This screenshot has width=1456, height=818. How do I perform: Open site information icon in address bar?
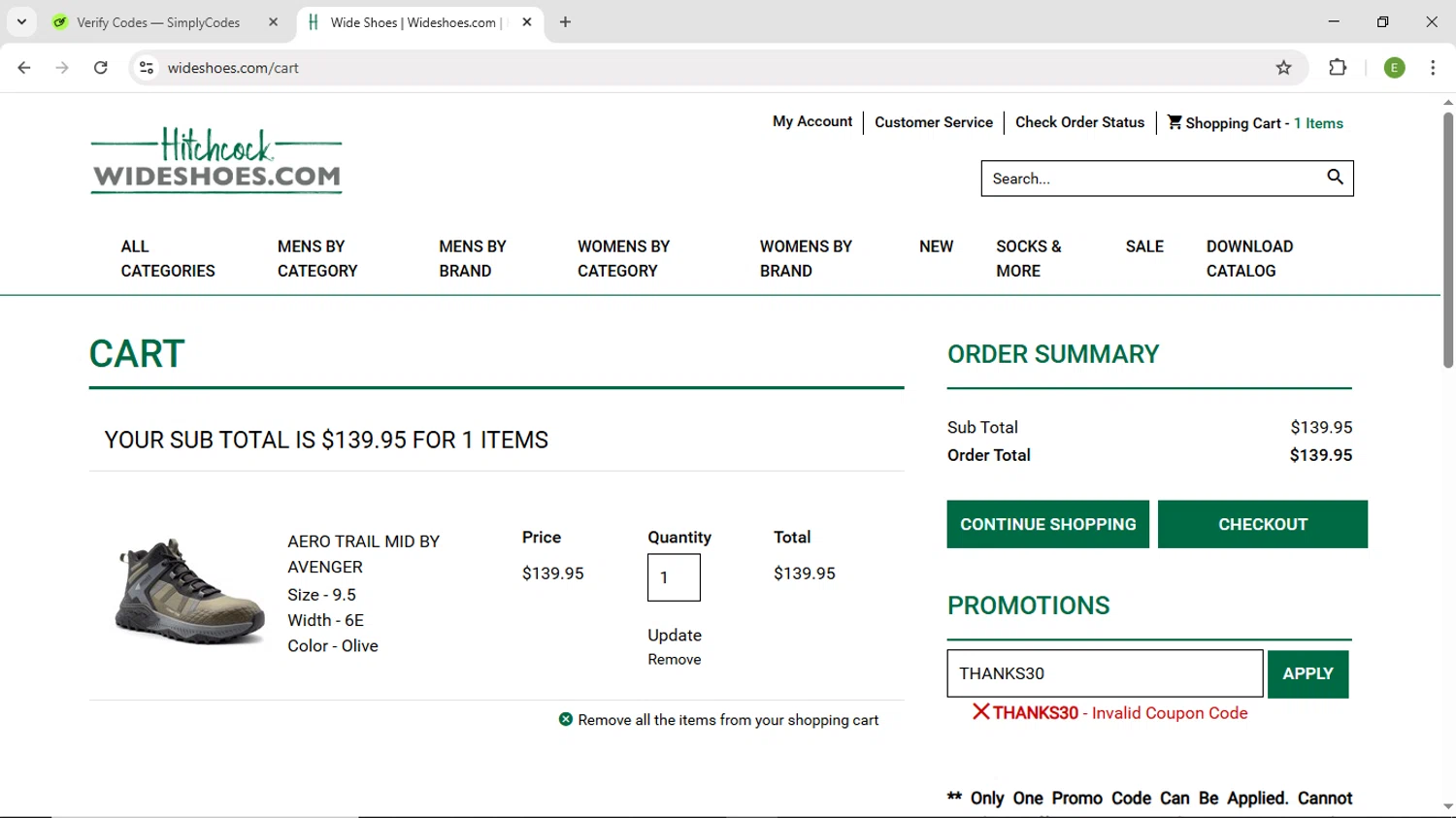[x=147, y=68]
